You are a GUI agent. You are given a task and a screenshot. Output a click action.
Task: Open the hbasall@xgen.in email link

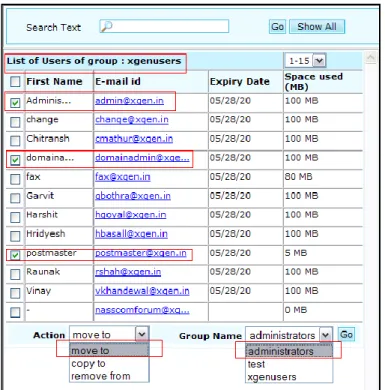(x=131, y=234)
